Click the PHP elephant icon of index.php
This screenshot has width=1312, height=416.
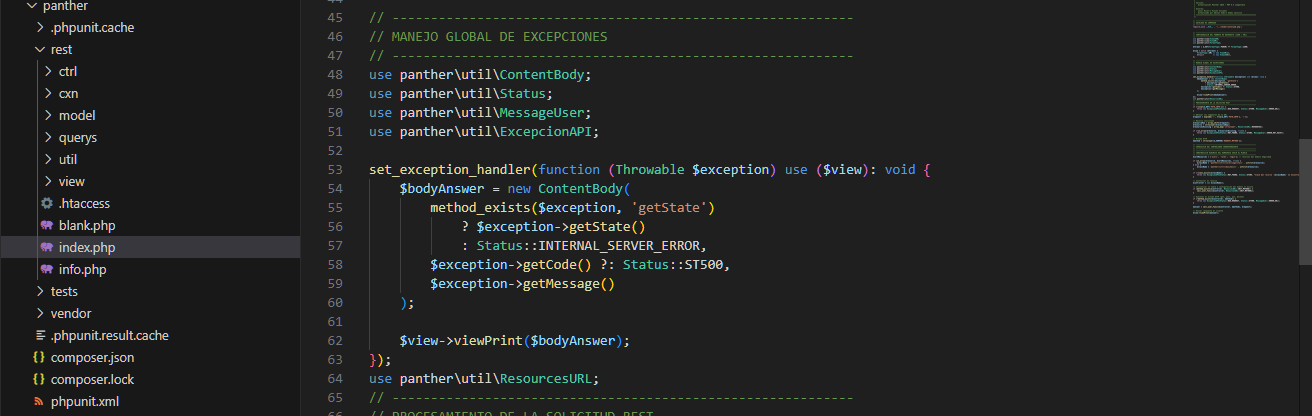tap(47, 247)
